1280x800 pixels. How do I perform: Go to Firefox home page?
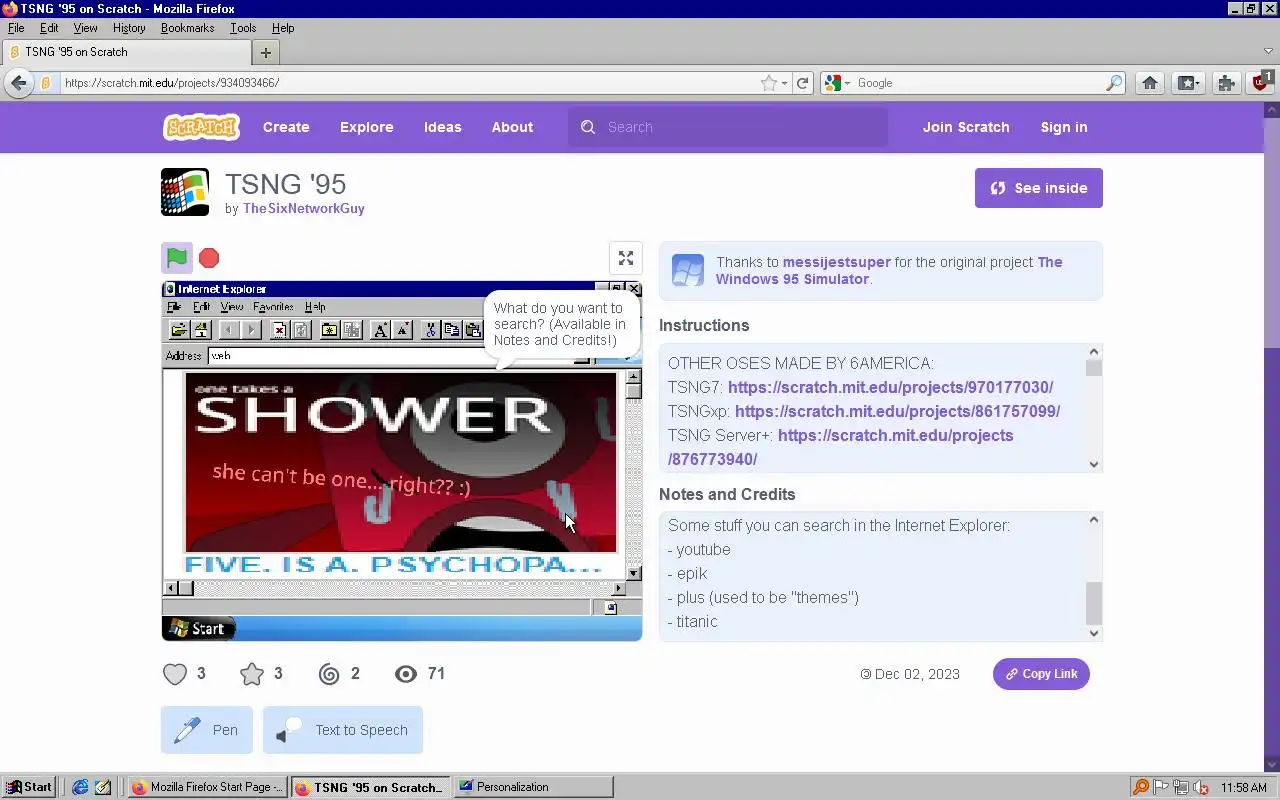click(1150, 83)
